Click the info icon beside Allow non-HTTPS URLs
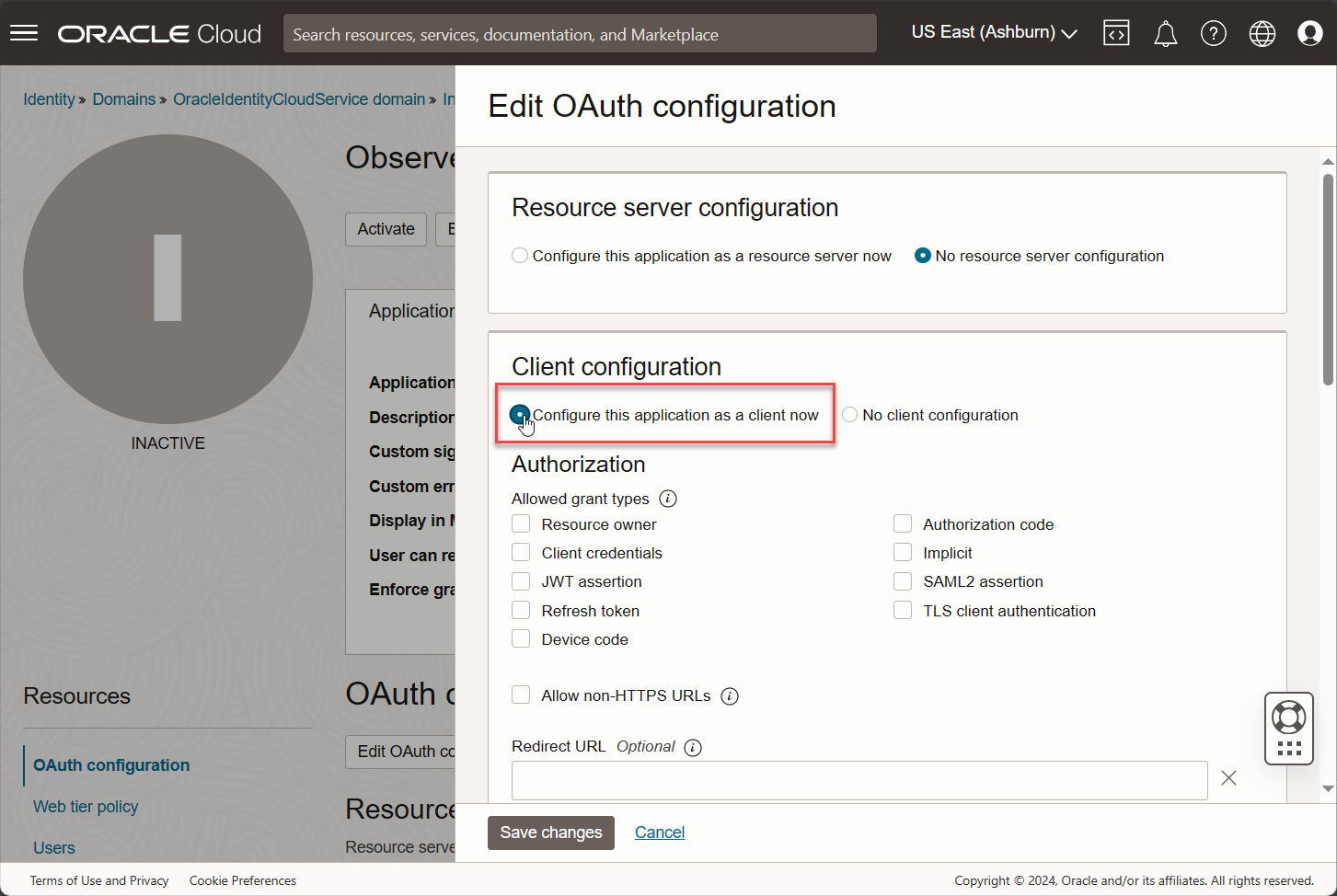1337x896 pixels. tap(730, 695)
